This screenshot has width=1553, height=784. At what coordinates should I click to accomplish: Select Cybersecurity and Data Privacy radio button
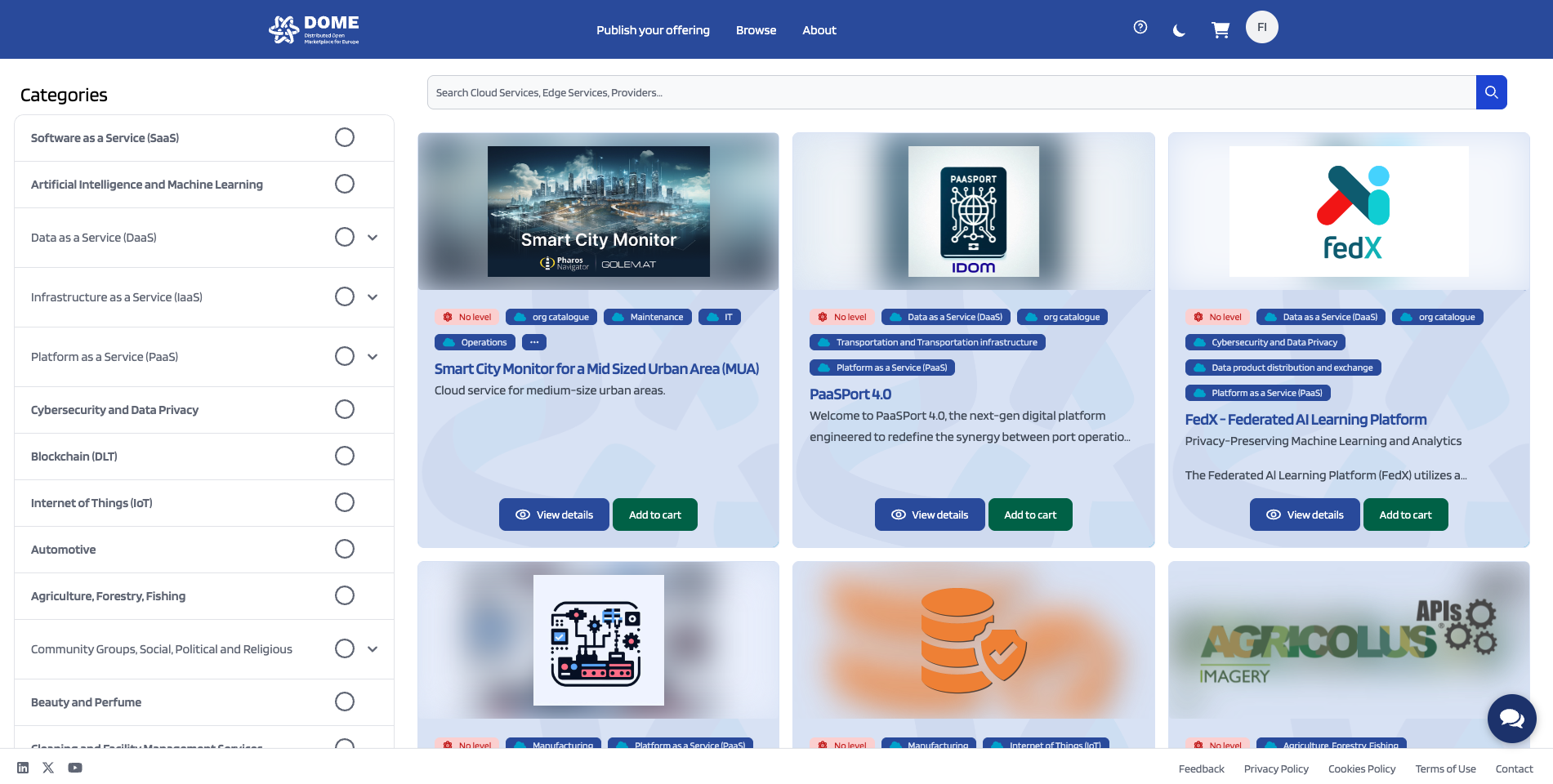coord(345,409)
